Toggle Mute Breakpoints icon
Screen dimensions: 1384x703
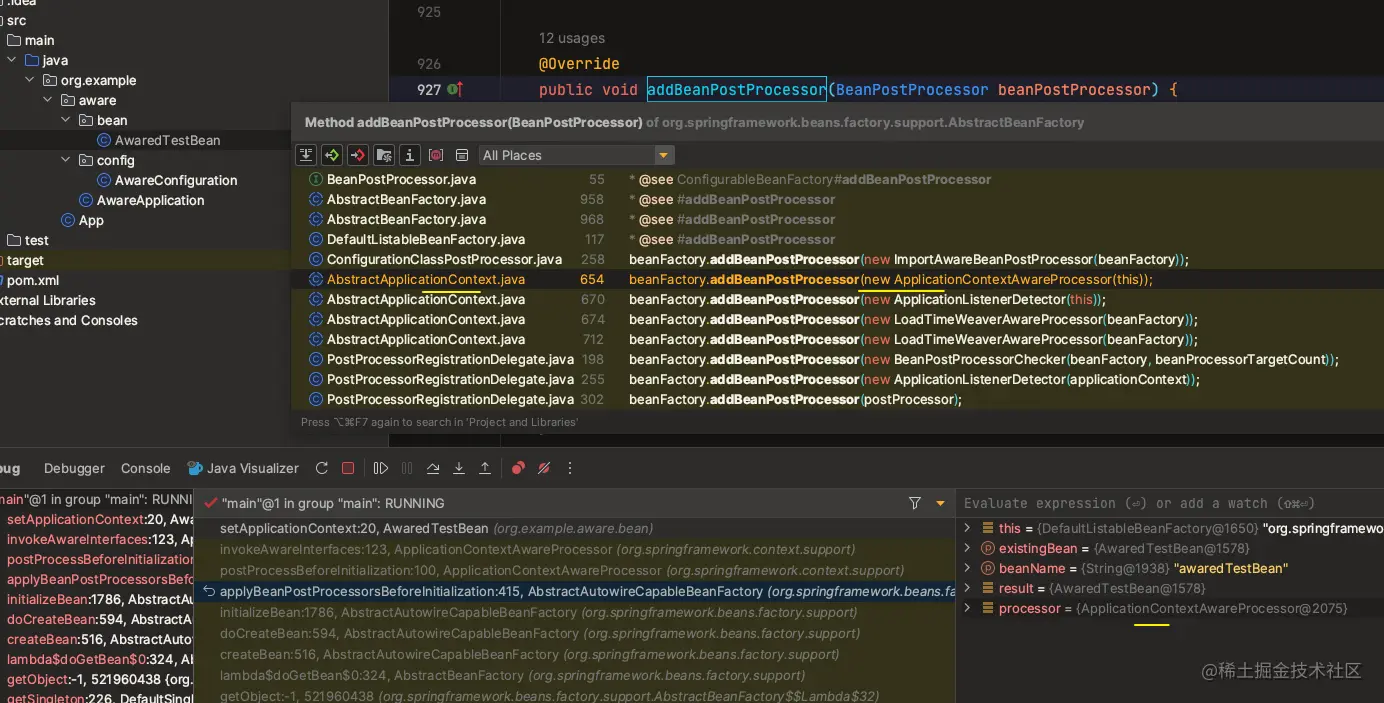pyautogui.click(x=544, y=468)
